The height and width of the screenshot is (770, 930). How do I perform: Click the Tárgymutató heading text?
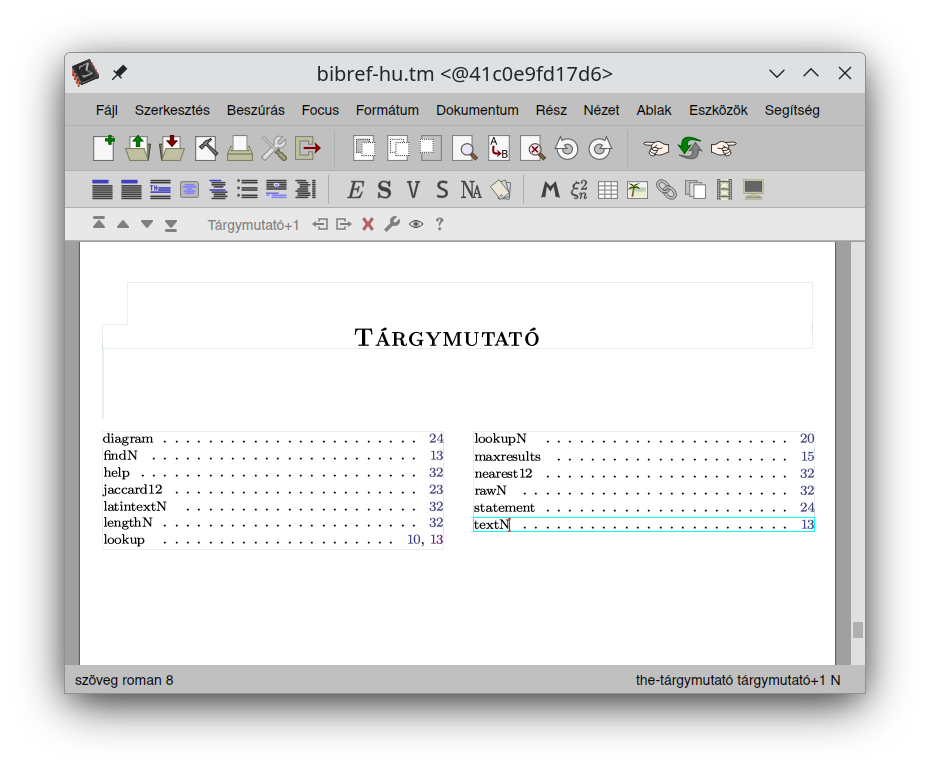[447, 338]
